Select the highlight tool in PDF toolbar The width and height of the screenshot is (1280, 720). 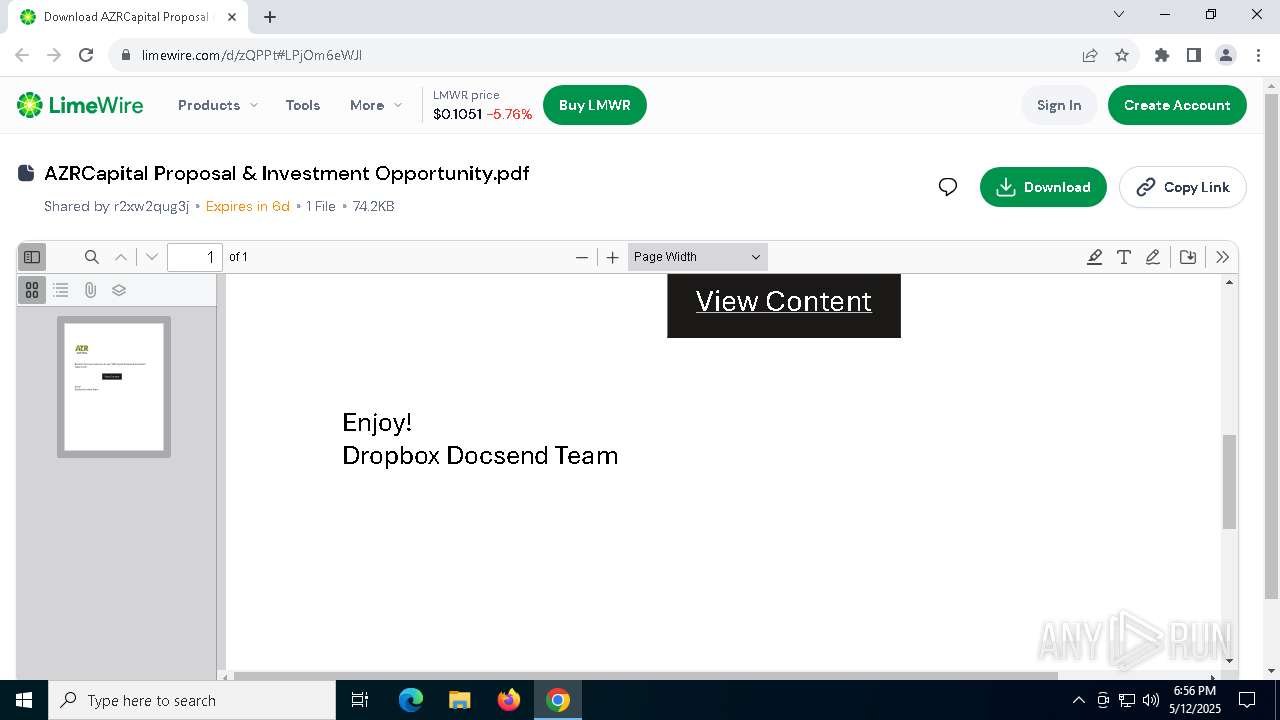pos(1094,257)
